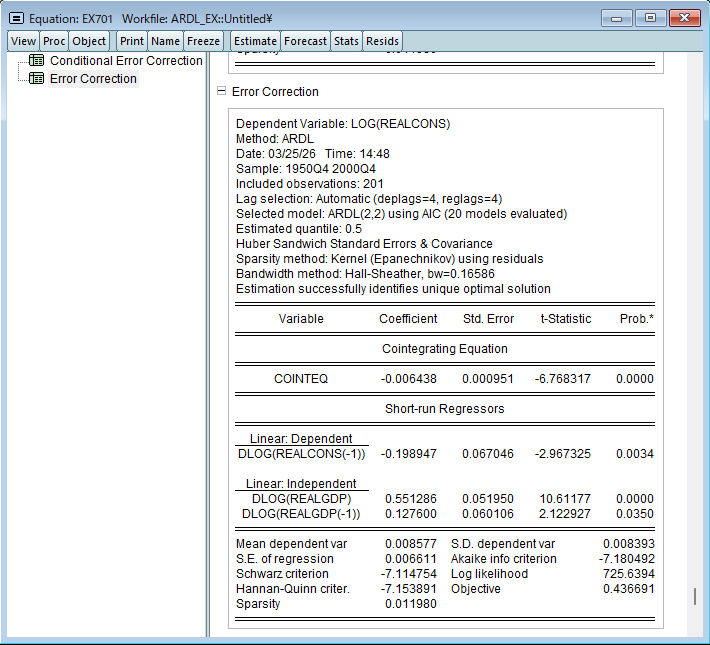Screen dimensions: 710x645
Task: Select Error Correction tree item
Action: [x=93, y=79]
